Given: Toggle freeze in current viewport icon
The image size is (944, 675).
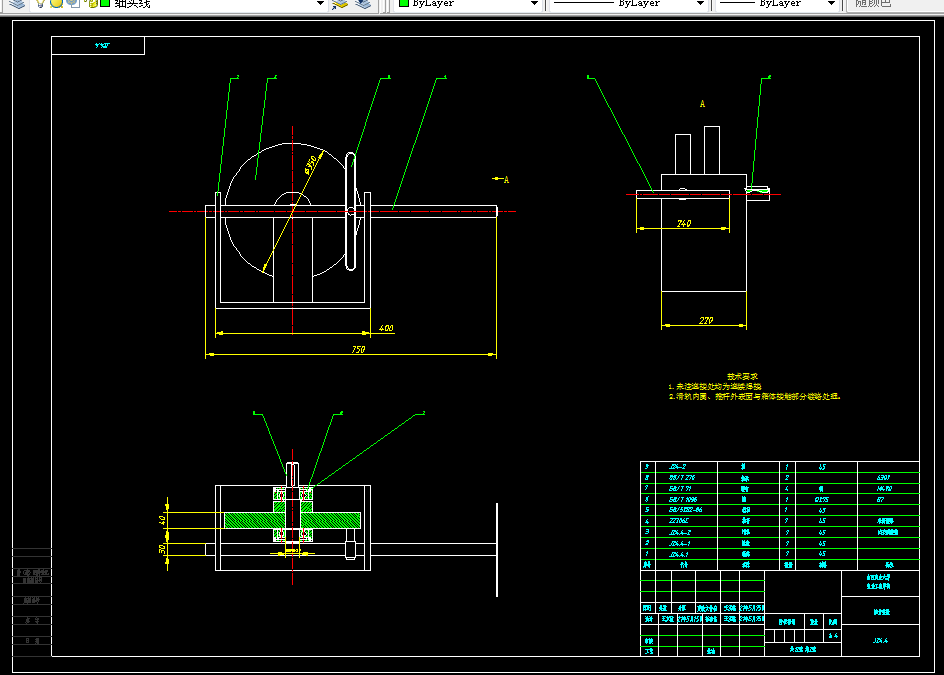Looking at the screenshot, I should pyautogui.click(x=73, y=3).
